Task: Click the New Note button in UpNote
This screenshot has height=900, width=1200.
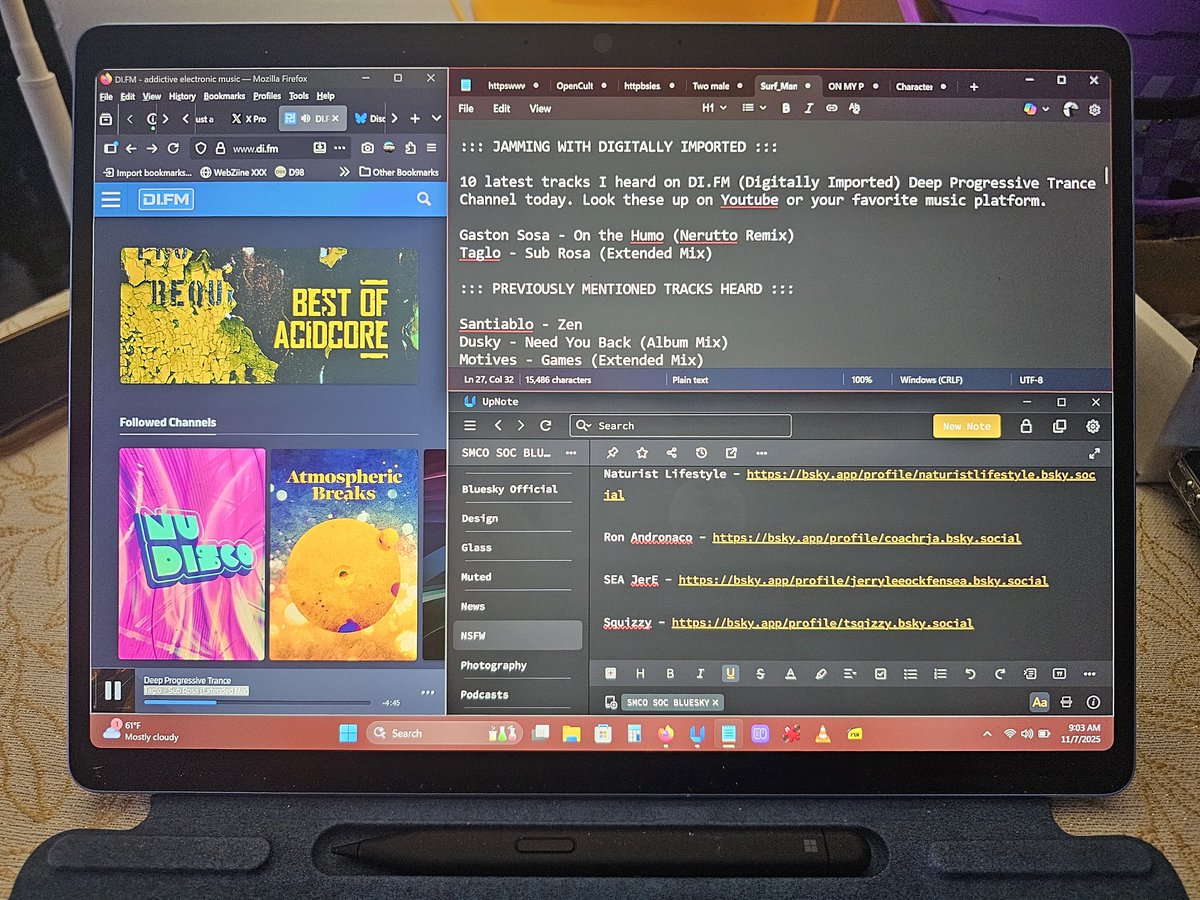Action: [966, 426]
